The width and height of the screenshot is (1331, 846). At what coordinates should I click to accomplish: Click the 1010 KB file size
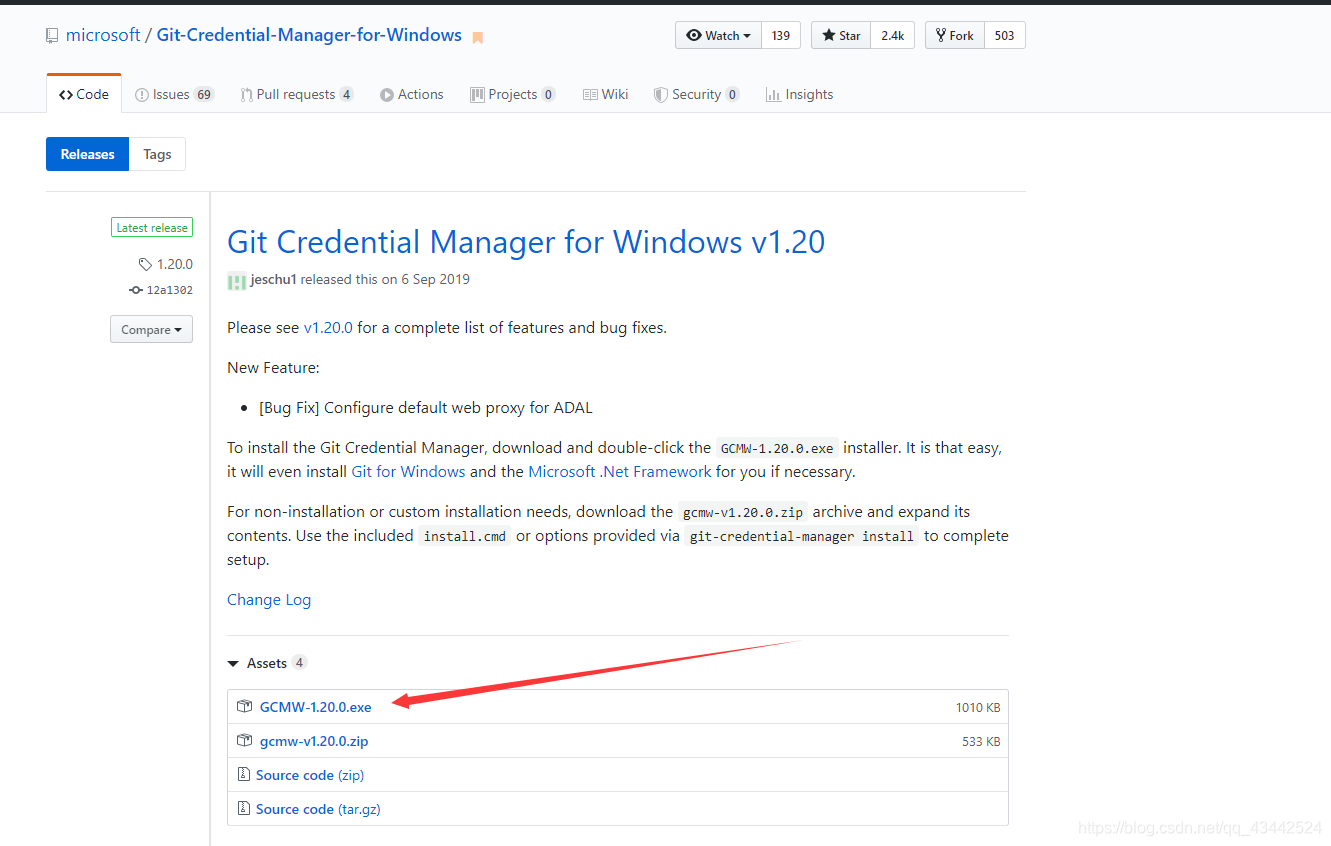coord(978,707)
